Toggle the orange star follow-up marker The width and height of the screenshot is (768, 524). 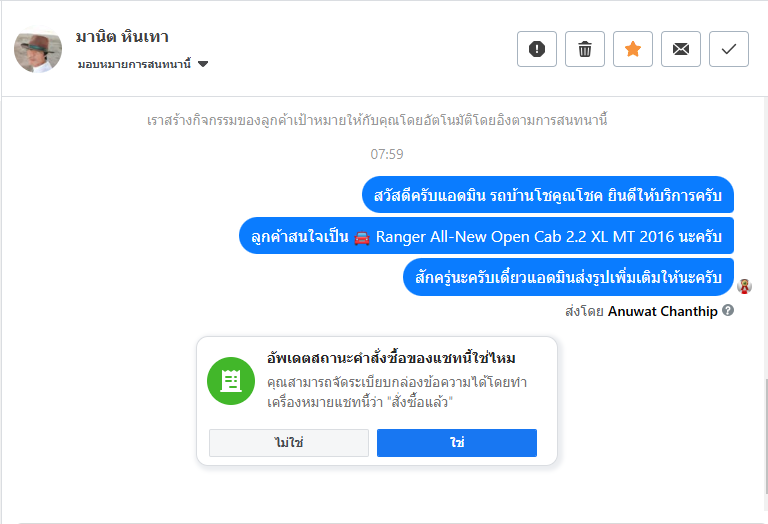633,49
